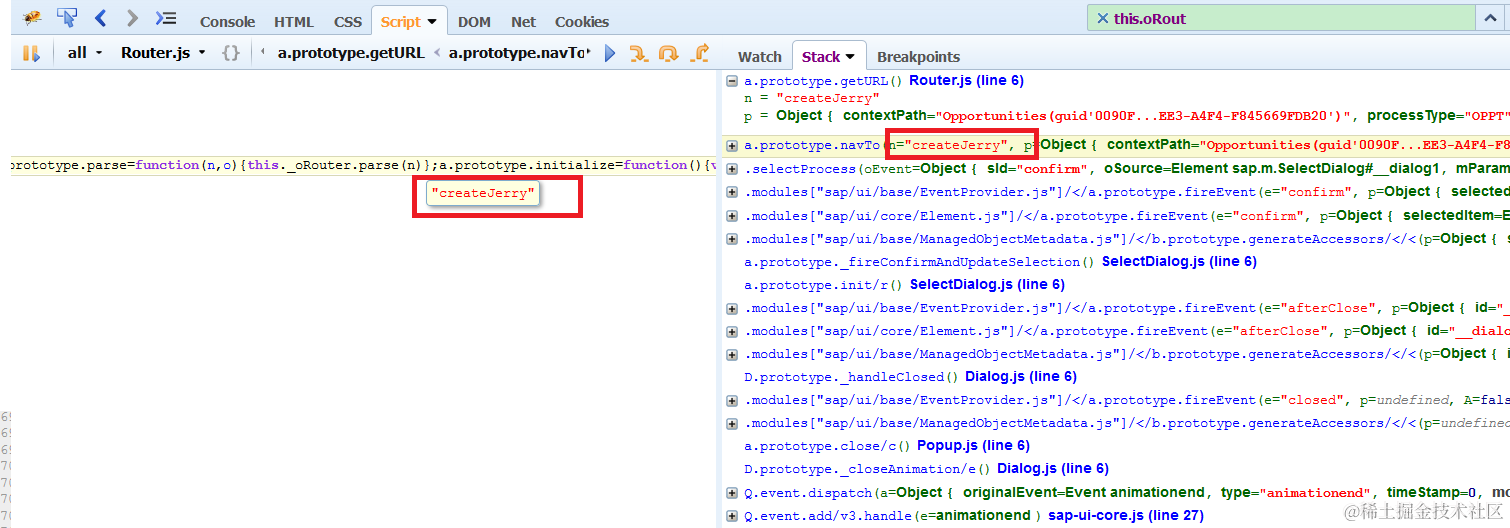The image size is (1510, 528).
Task: Continue script execution with play icon
Action: [610, 53]
